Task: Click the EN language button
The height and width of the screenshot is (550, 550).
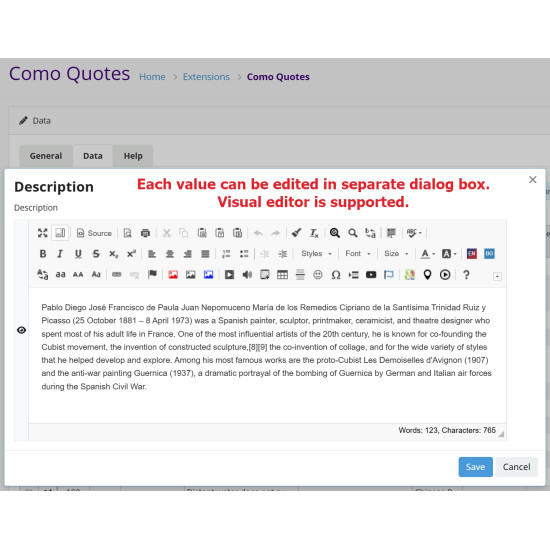Action: click(472, 254)
